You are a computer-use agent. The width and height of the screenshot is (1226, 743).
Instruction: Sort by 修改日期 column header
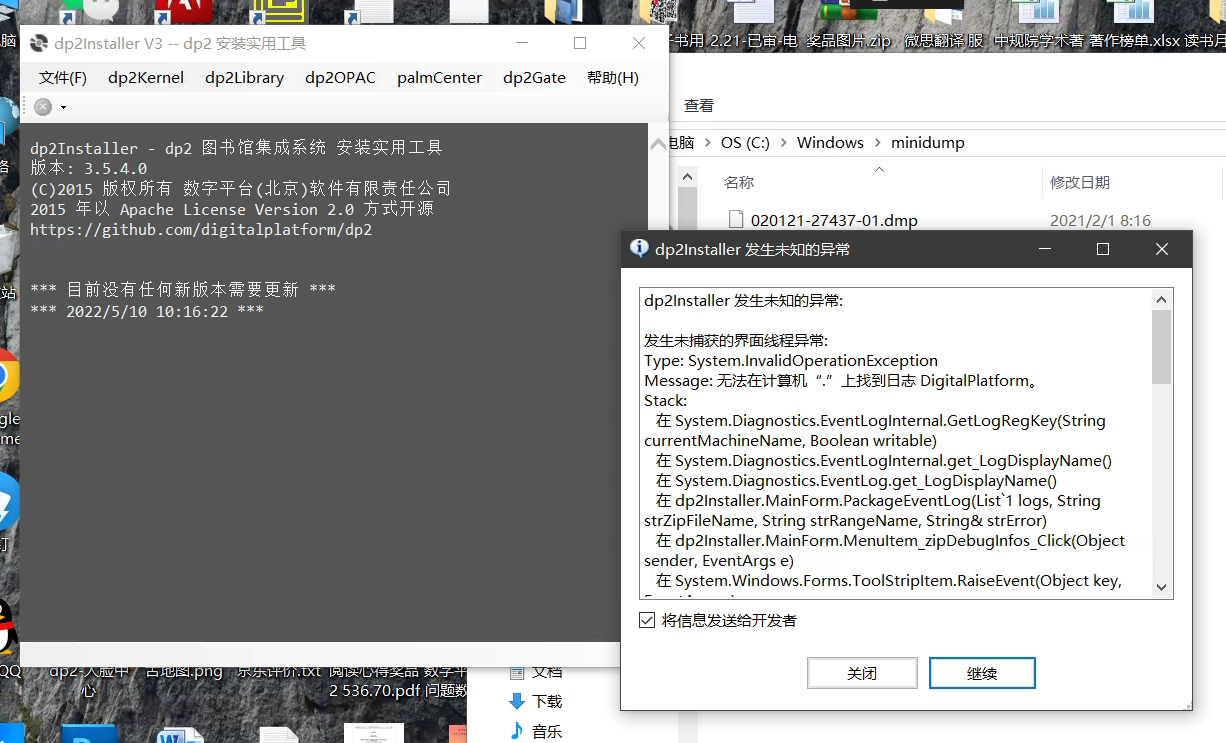(x=1079, y=182)
